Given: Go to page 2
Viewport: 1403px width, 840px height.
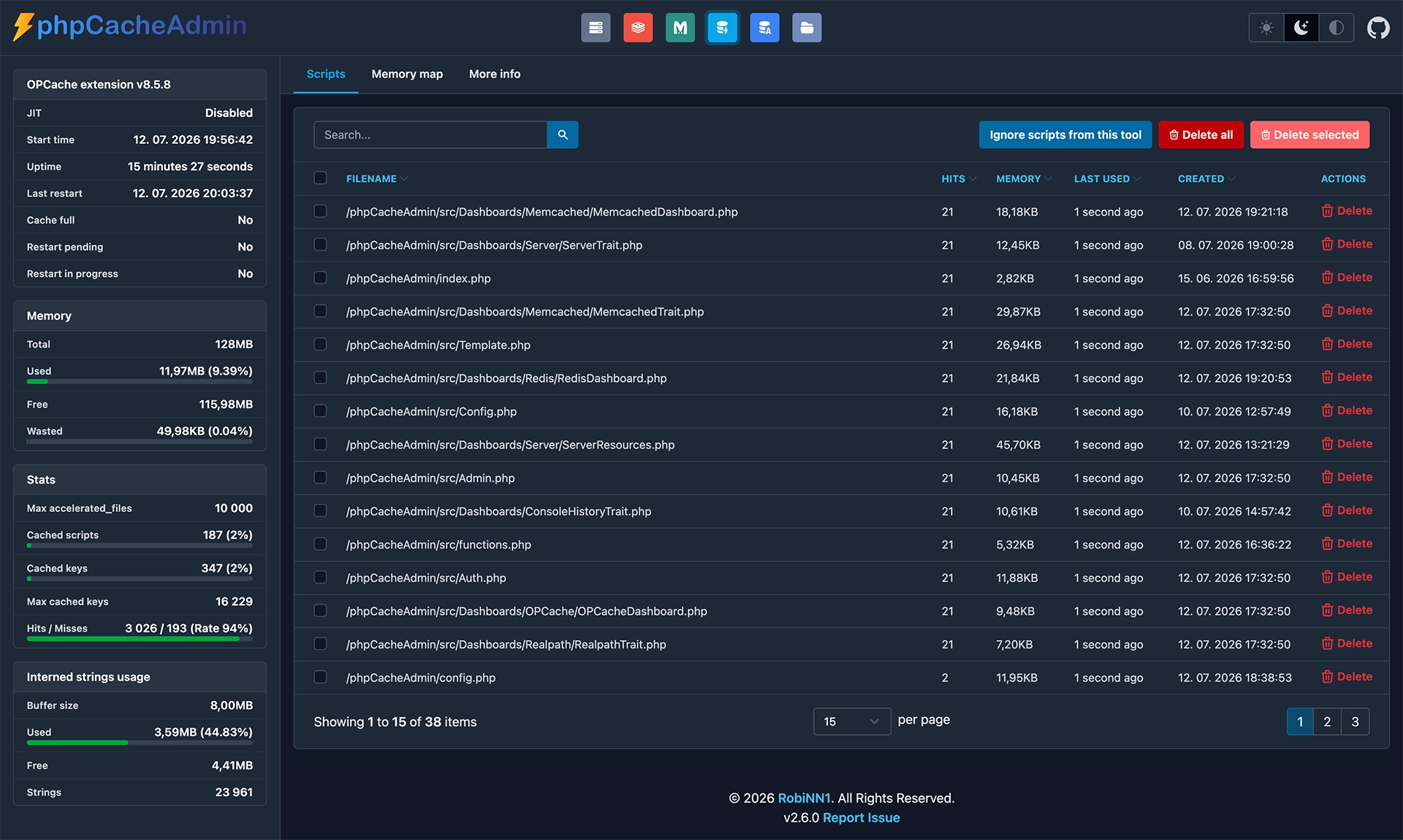Looking at the screenshot, I should click(1327, 722).
